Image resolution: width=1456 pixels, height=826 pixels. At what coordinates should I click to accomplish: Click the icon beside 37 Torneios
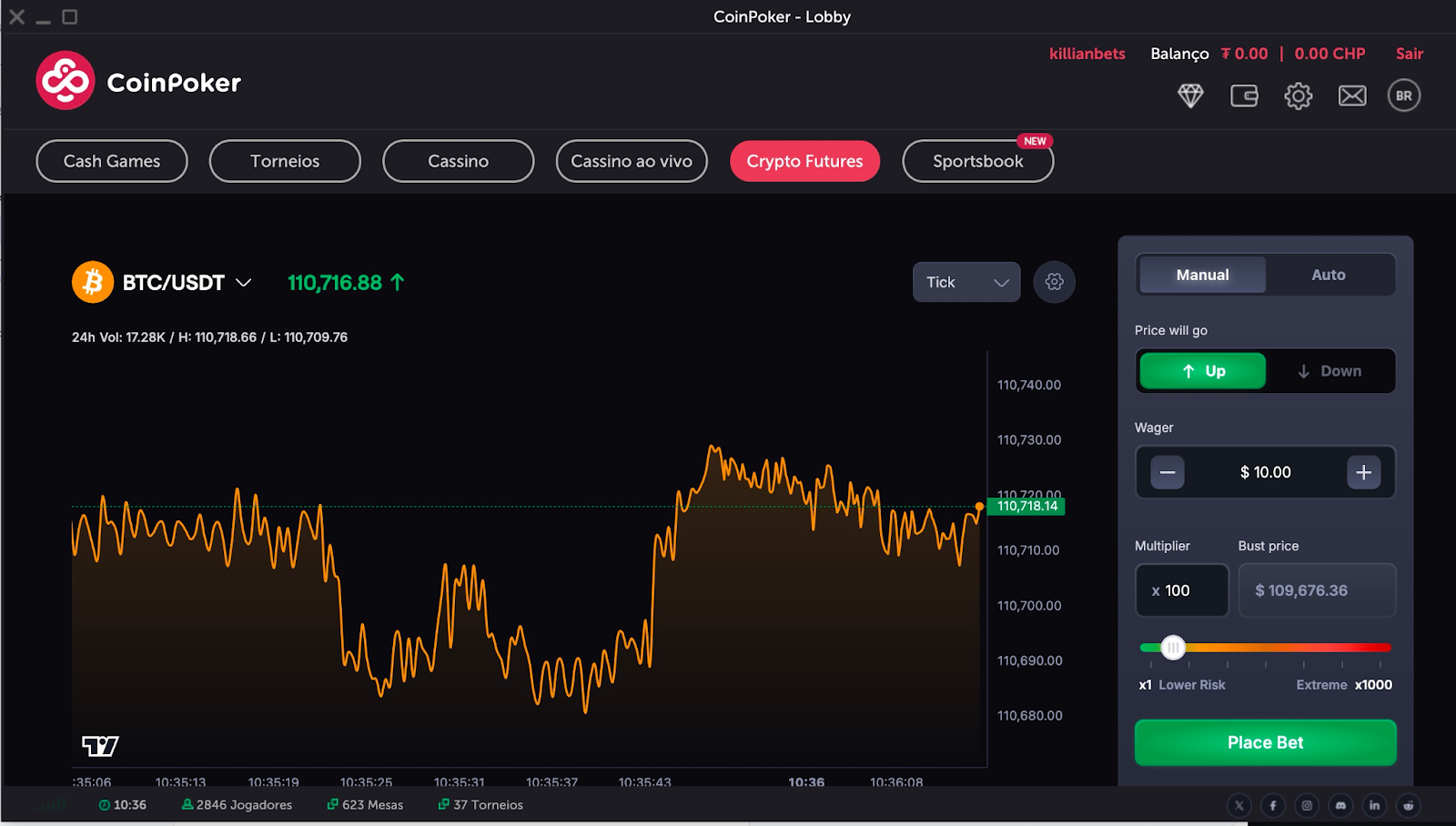click(x=444, y=804)
